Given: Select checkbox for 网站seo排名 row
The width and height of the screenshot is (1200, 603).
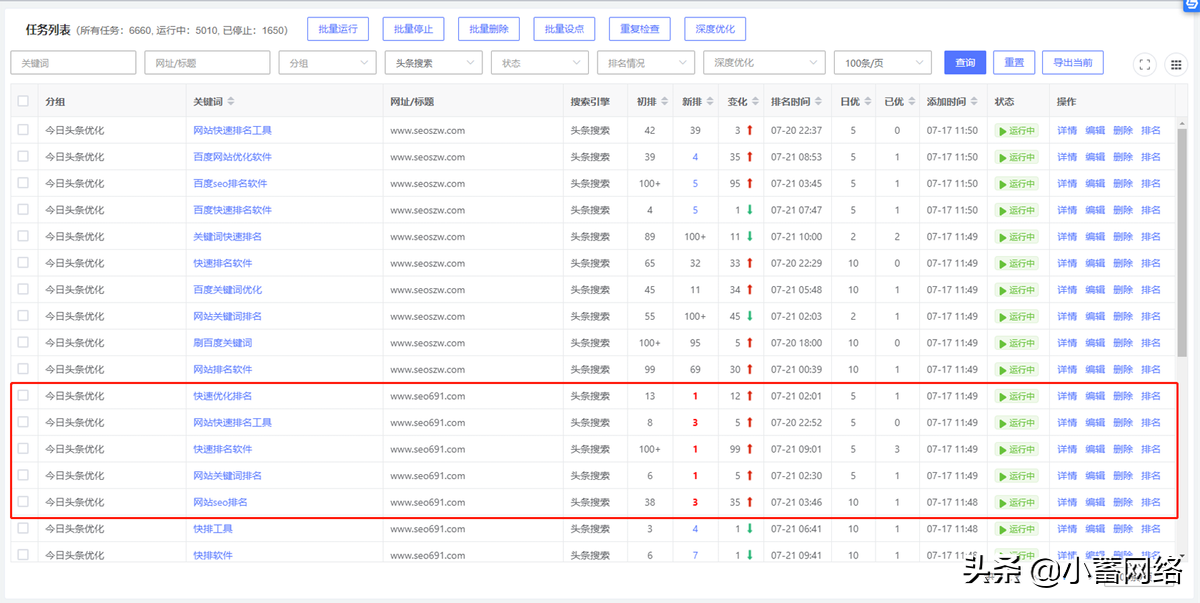Looking at the screenshot, I should click(23, 502).
